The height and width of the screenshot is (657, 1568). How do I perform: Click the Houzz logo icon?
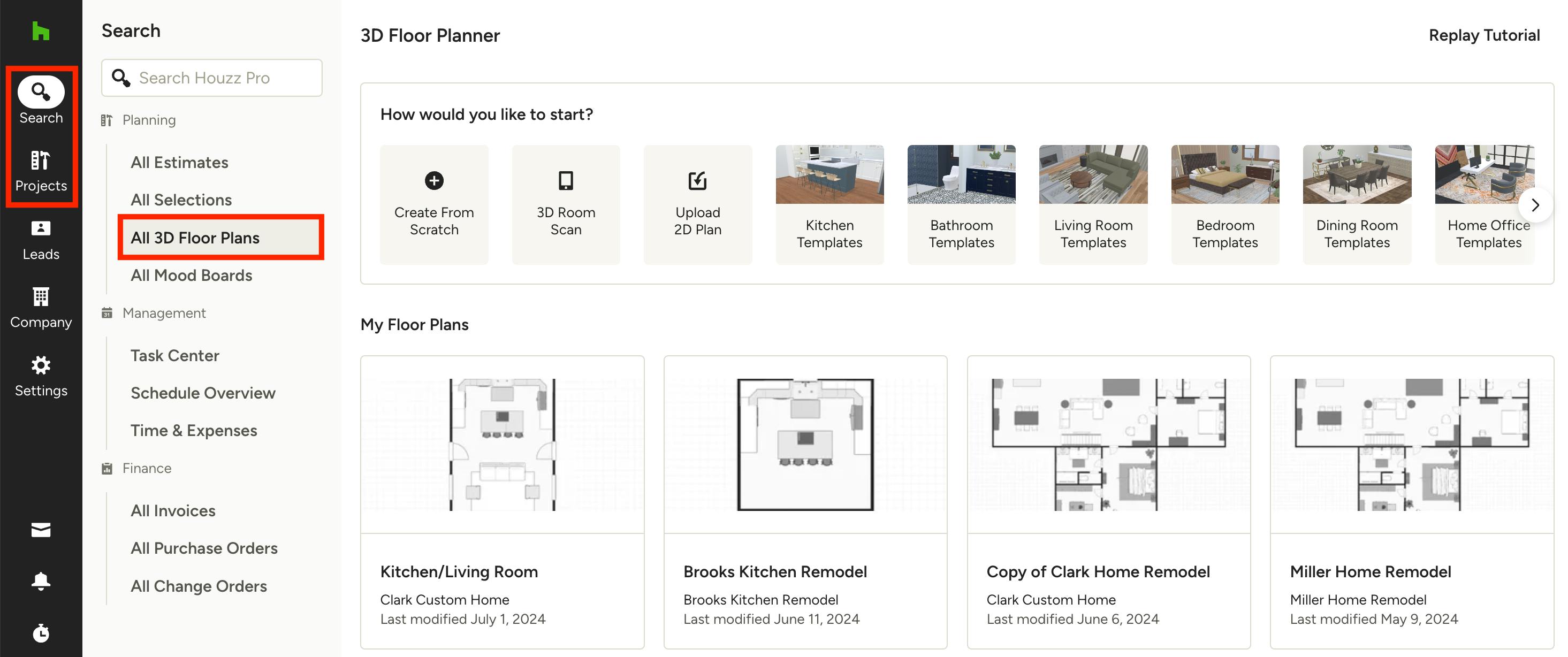(41, 31)
